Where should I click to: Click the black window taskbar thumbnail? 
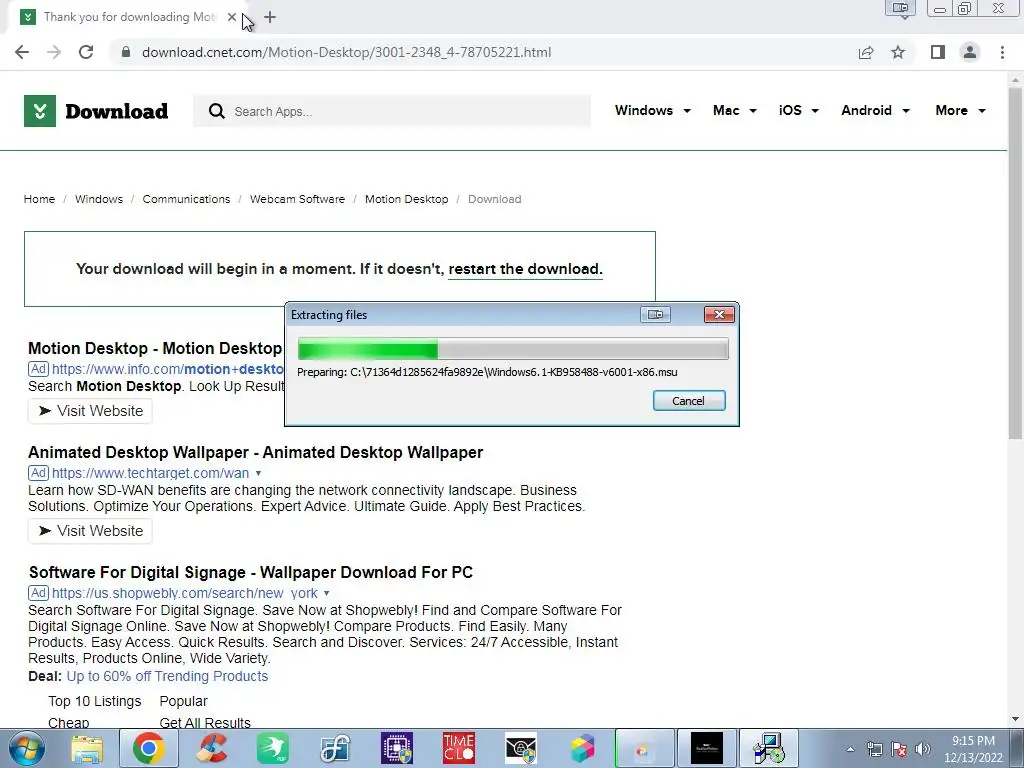point(707,748)
